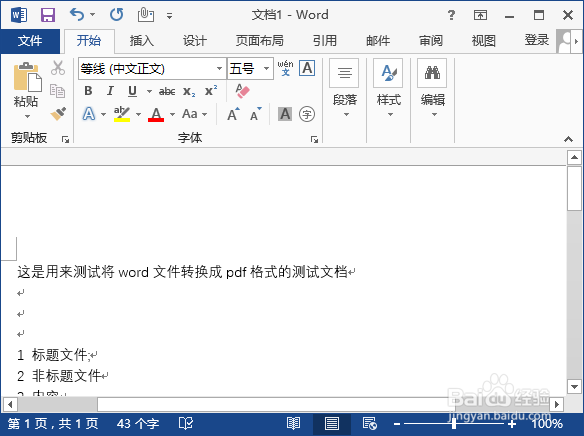Viewport: 584px width, 436px height.
Task: Switch to Print Layout view
Action: 331,423
